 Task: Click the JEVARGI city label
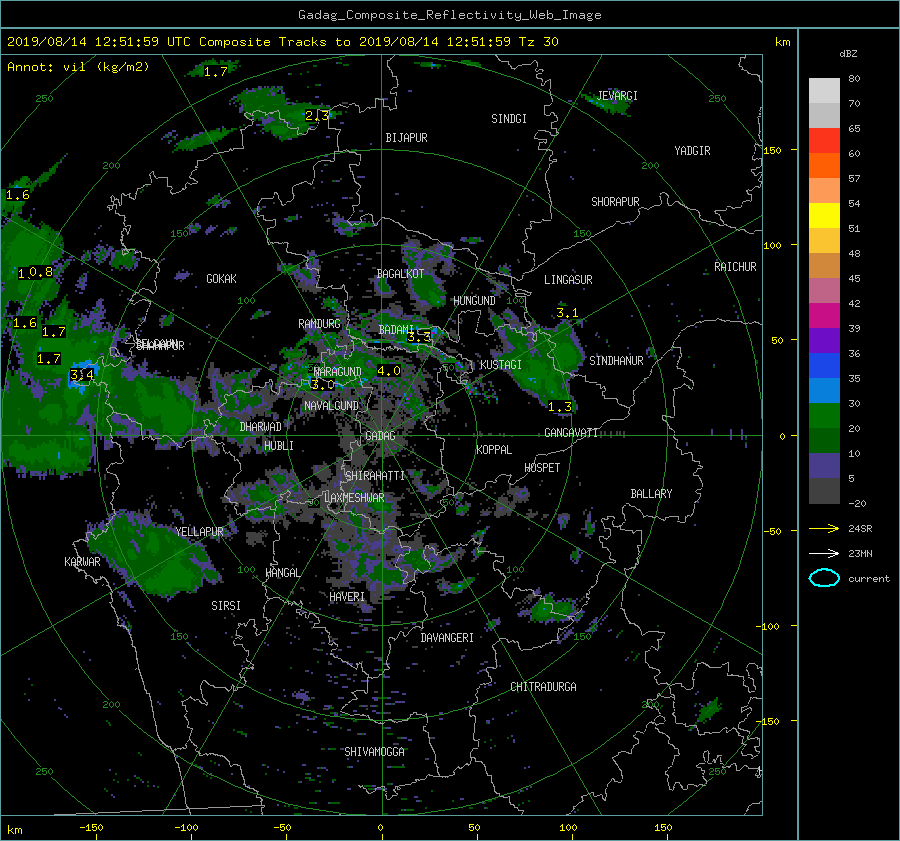coord(617,96)
